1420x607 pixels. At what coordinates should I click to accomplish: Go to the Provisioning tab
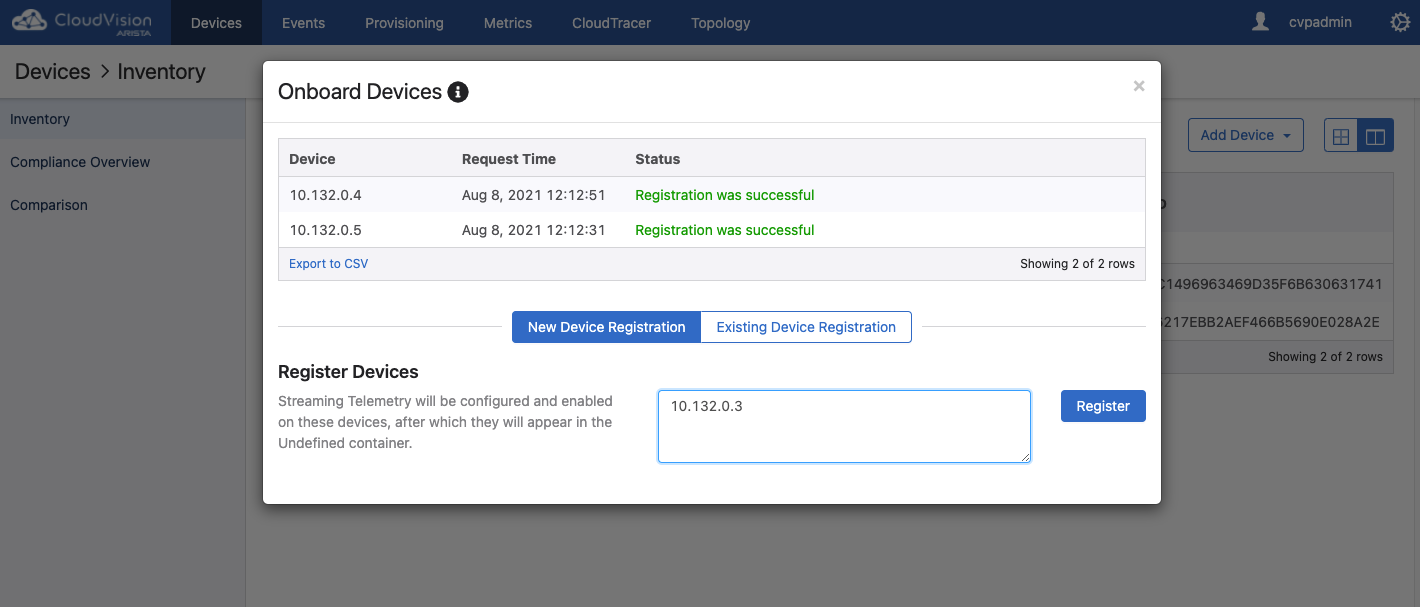pyautogui.click(x=404, y=22)
